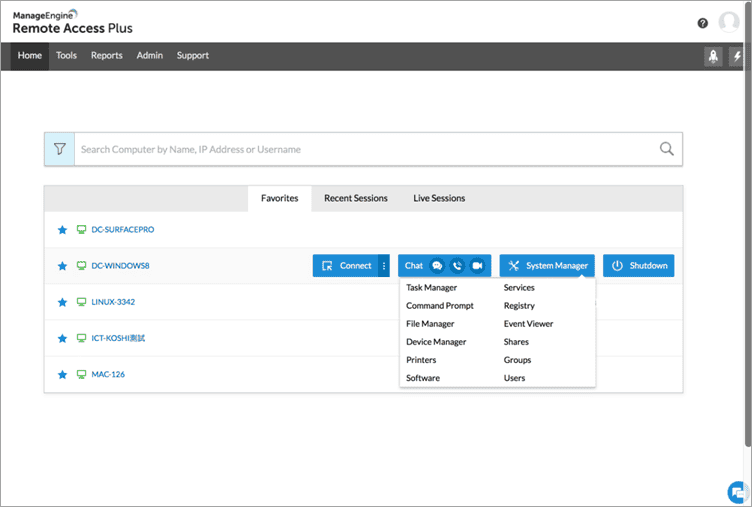Choose Registry from dropdown
The height and width of the screenshot is (507, 752).
click(519, 306)
